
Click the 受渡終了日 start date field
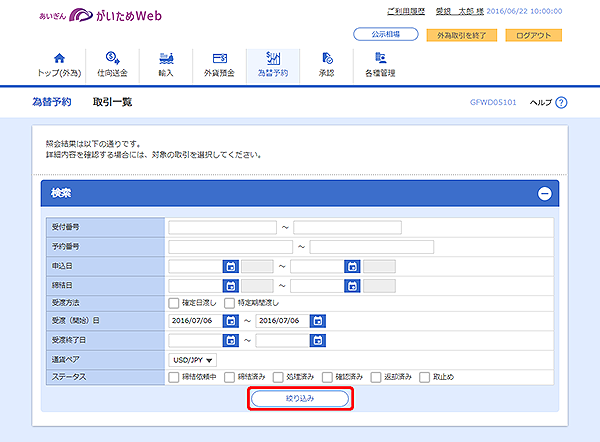tap(196, 340)
